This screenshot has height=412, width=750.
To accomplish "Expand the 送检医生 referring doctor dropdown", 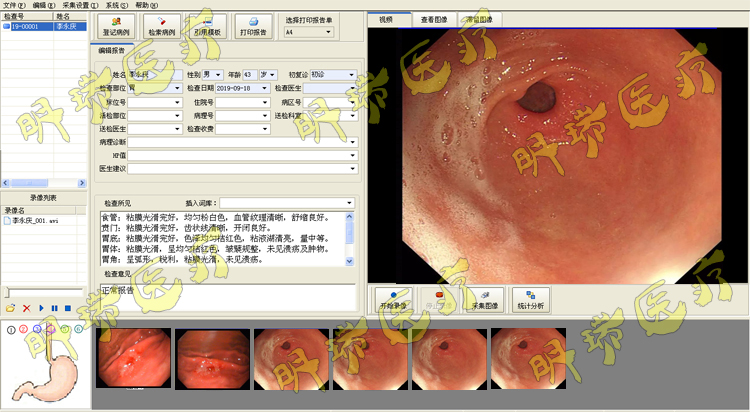I will (177, 129).
